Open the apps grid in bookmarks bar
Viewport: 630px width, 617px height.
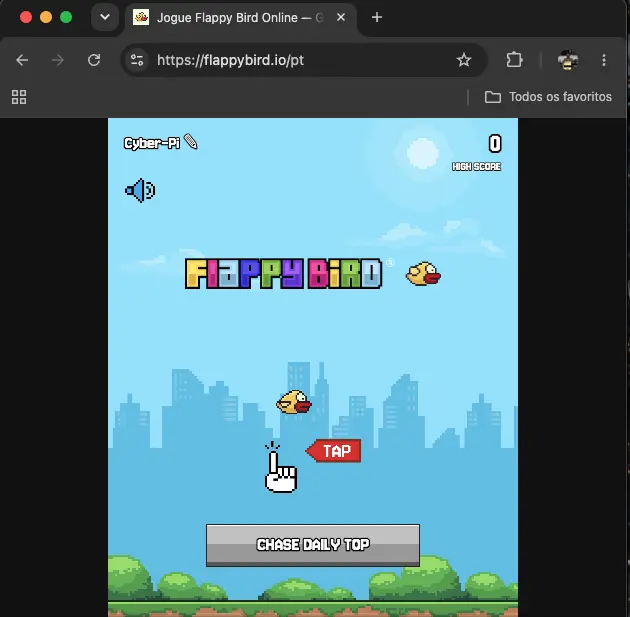tap(19, 97)
